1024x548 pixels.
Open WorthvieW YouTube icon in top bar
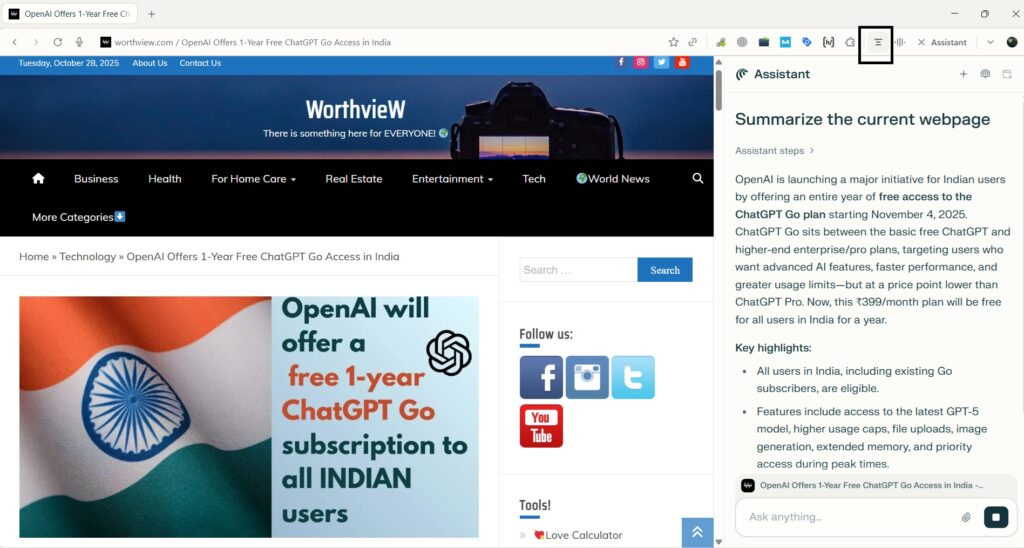click(682, 62)
